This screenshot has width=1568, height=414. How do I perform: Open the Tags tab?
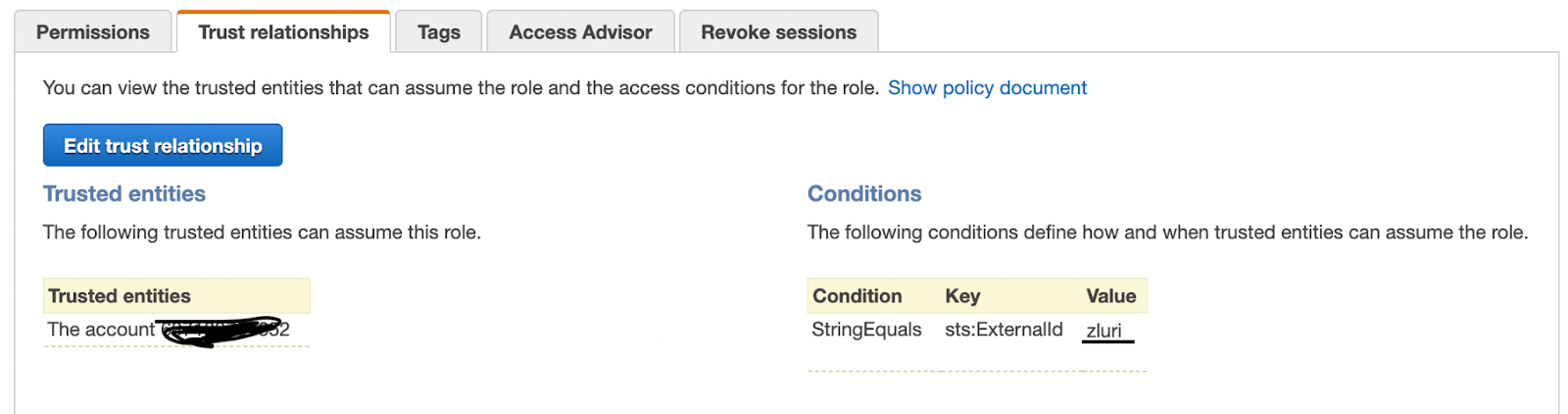438,31
